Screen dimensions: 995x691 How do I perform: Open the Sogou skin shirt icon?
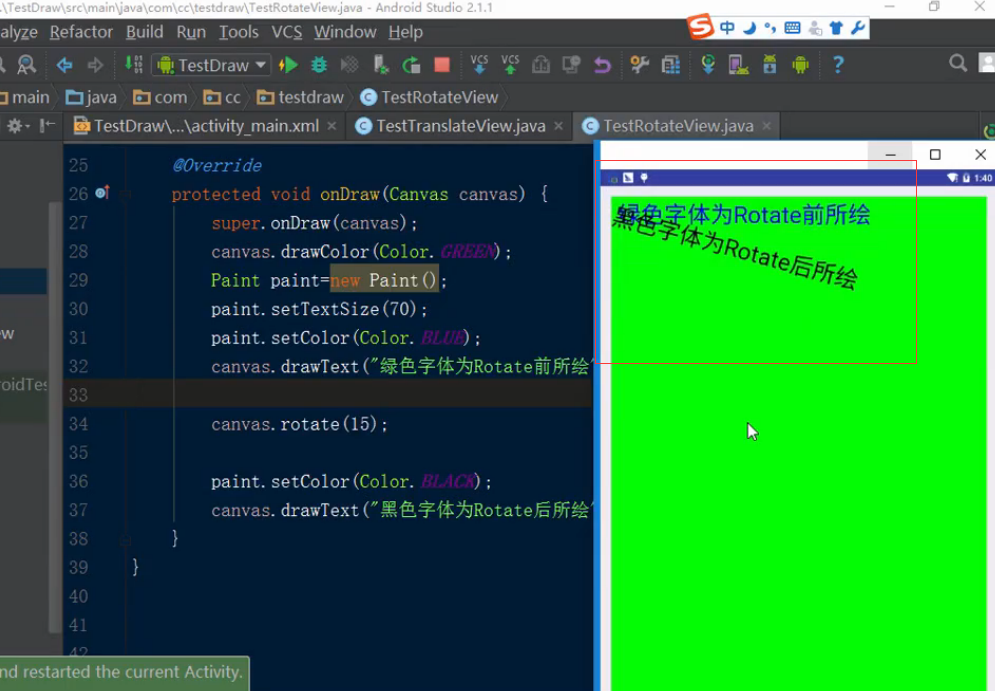click(836, 28)
